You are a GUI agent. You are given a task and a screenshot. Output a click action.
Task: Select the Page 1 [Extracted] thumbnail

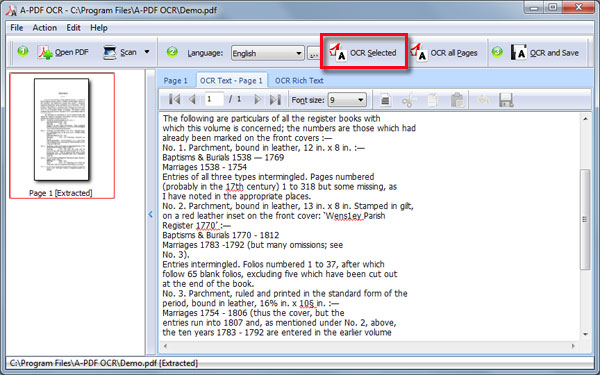point(62,135)
